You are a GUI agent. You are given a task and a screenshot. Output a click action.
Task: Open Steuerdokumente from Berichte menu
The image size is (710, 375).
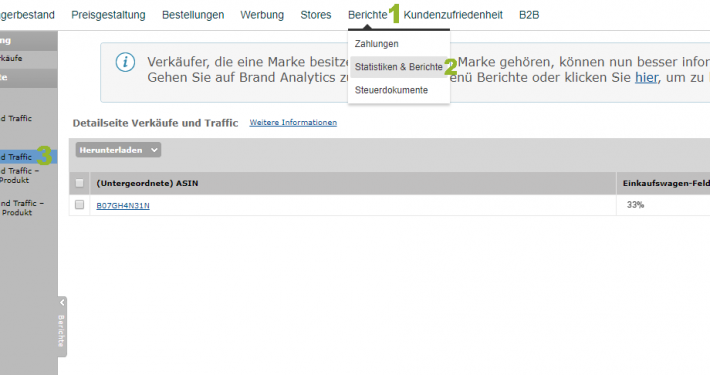point(391,90)
